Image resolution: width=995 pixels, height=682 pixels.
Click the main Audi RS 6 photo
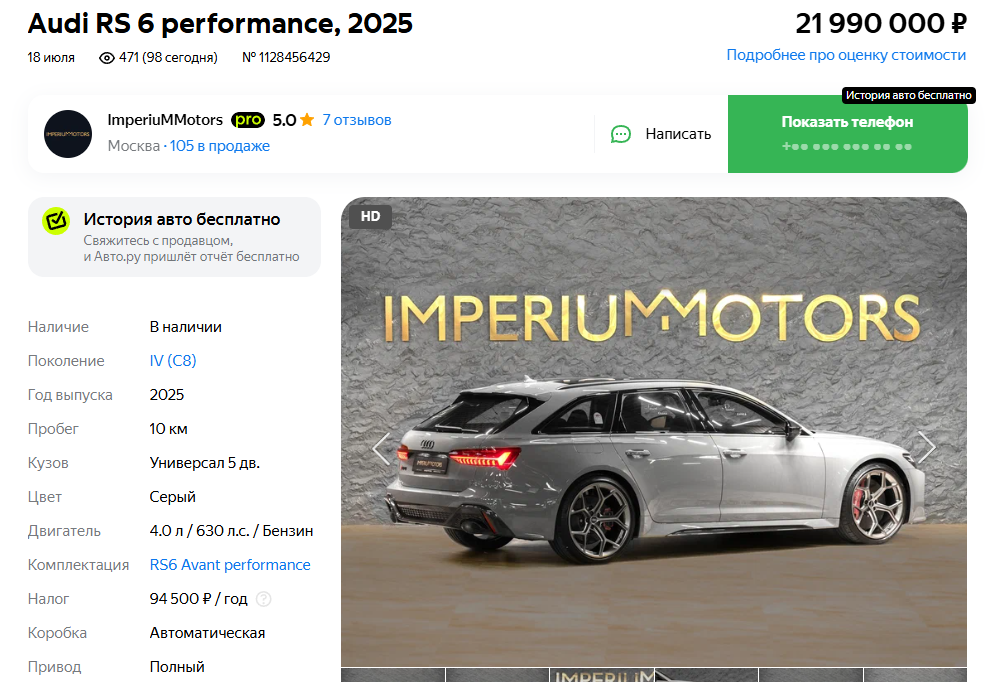point(654,431)
